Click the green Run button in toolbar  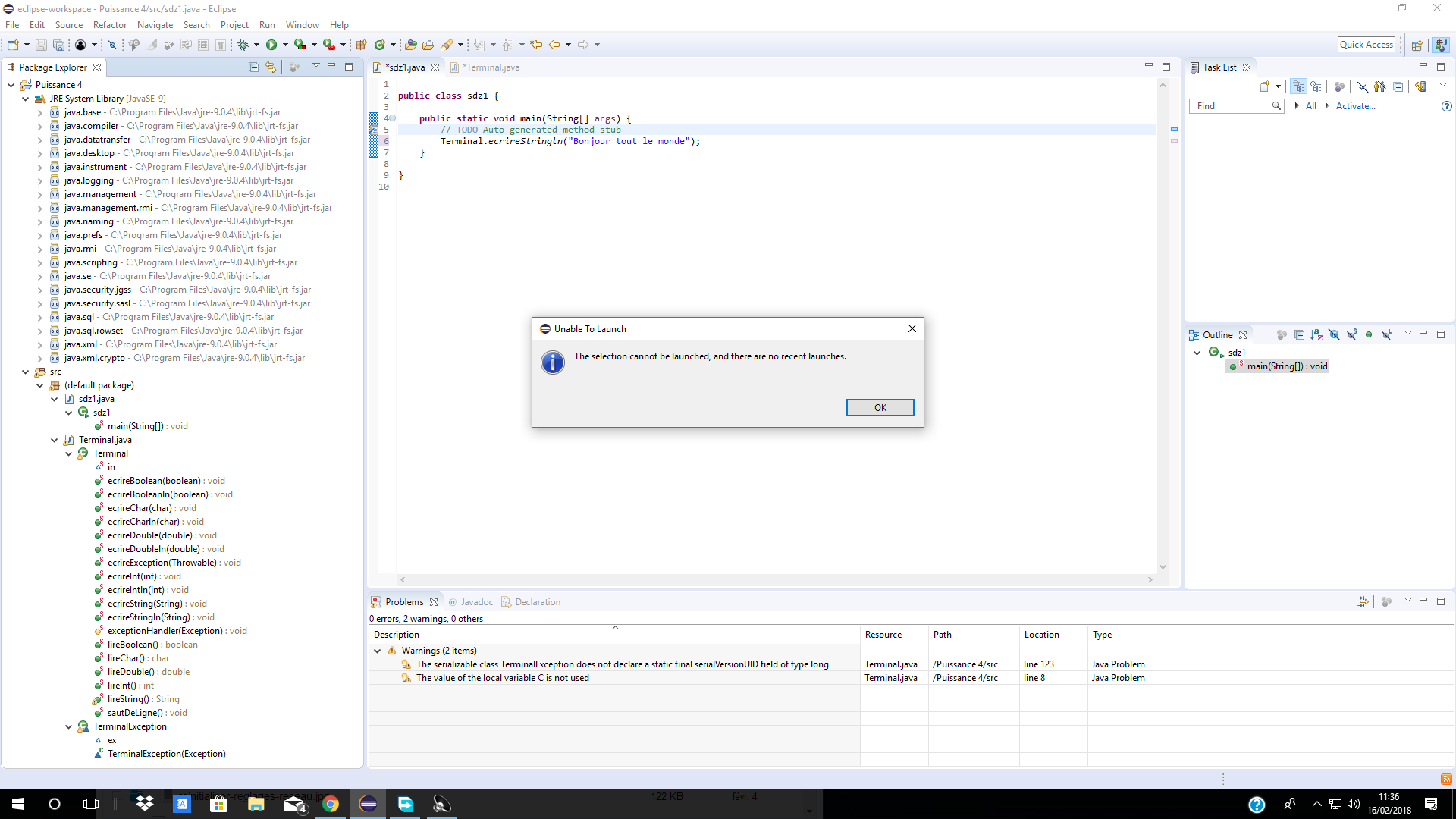pos(271,45)
